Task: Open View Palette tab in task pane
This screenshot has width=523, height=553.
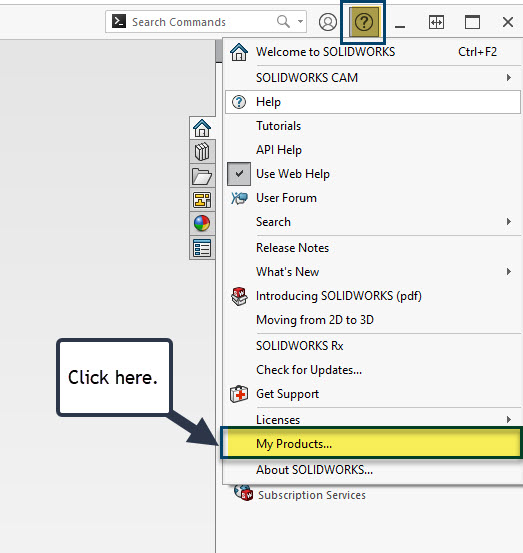Action: 202,200
